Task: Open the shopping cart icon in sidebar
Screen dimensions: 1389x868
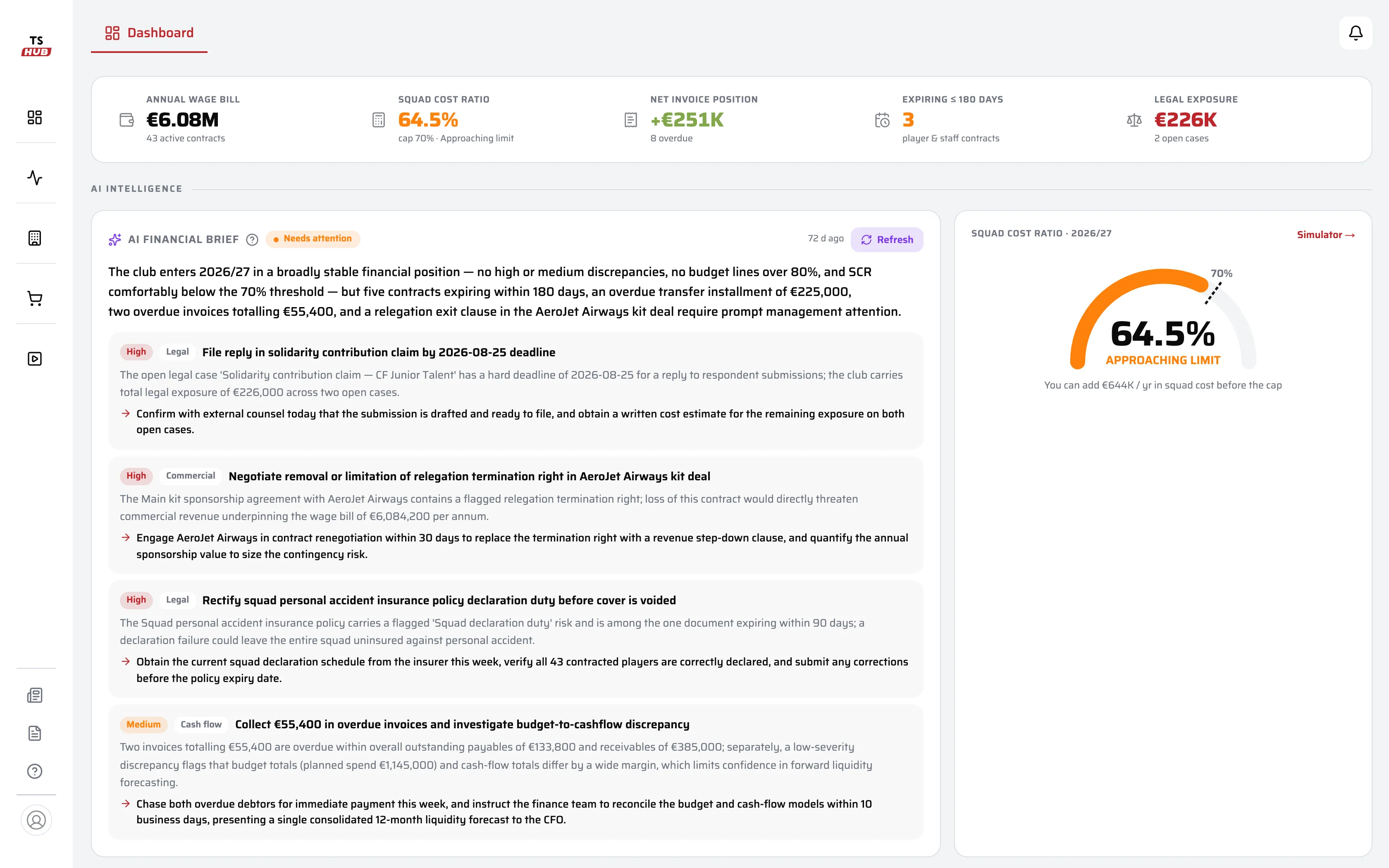Action: [x=35, y=298]
